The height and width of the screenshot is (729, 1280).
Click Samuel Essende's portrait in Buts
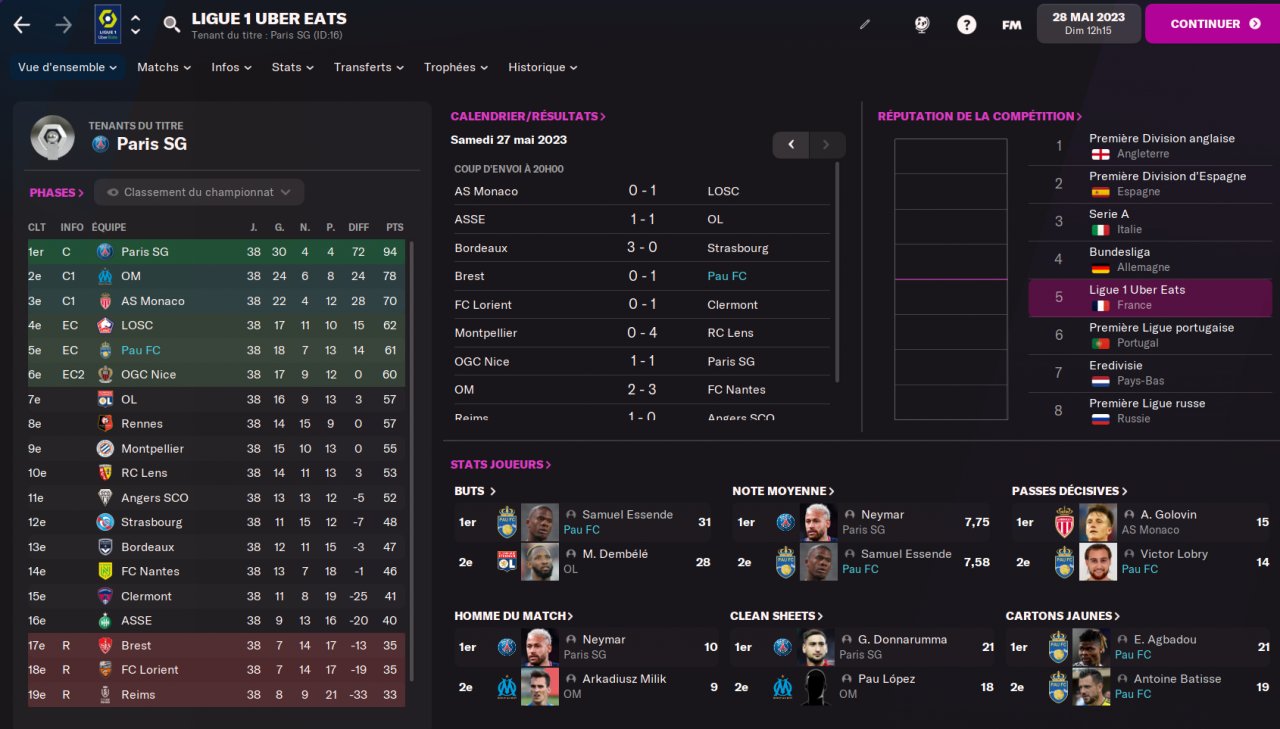pos(540,522)
